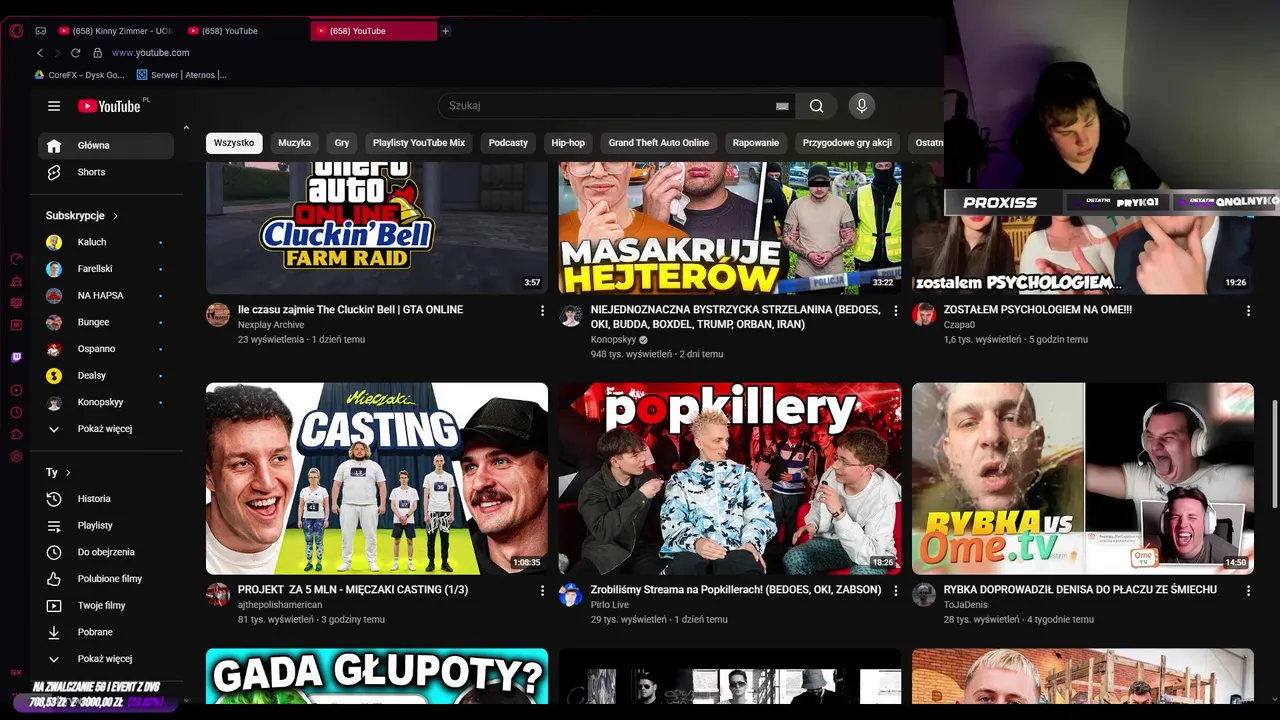Image resolution: width=1280 pixels, height=720 pixels.
Task: Open Nexplay Archive channel avatar
Action: pyautogui.click(x=218, y=315)
